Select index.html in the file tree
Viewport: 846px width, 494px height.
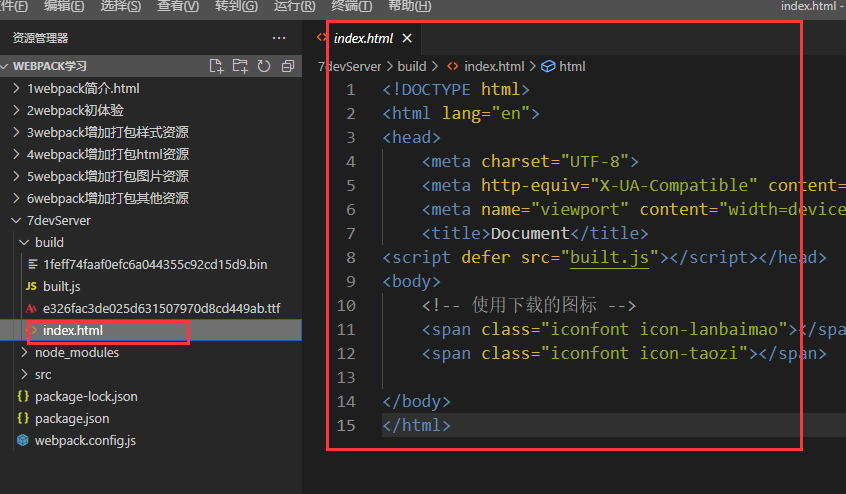[x=73, y=331]
